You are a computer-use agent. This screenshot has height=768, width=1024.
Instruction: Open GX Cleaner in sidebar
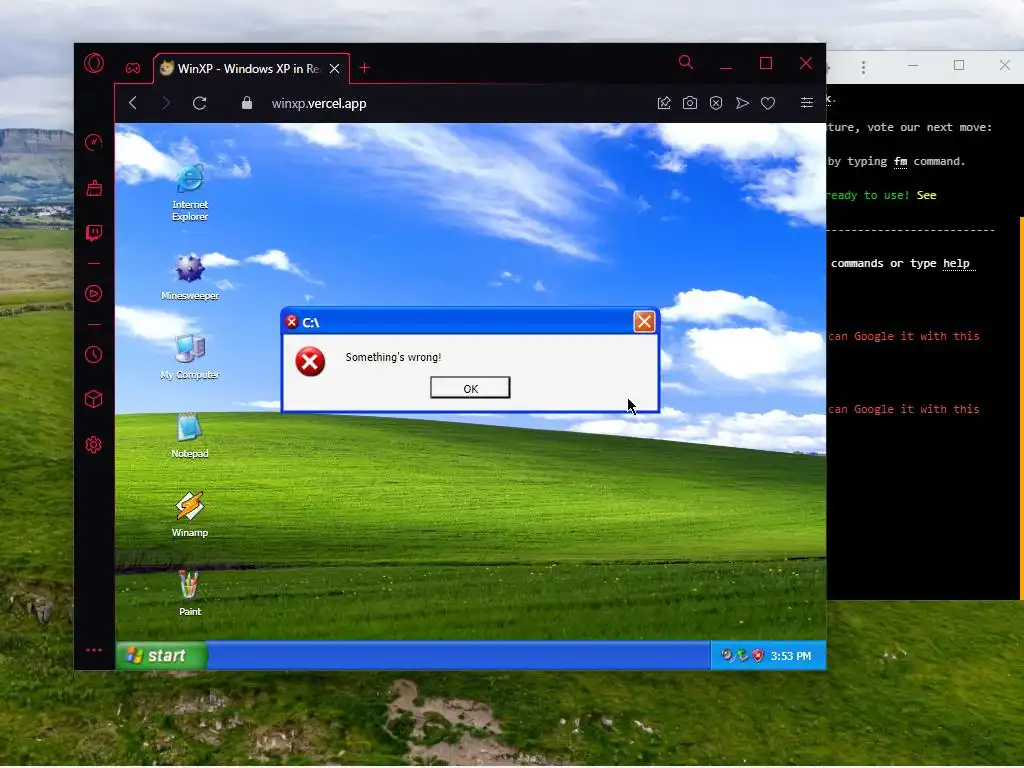click(x=94, y=189)
